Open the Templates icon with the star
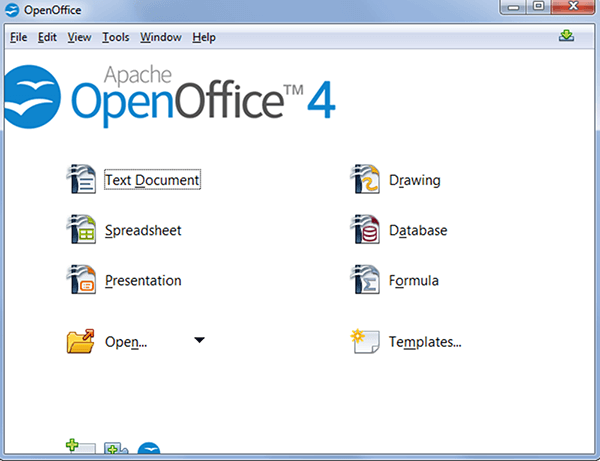The width and height of the screenshot is (600, 461). click(x=363, y=341)
